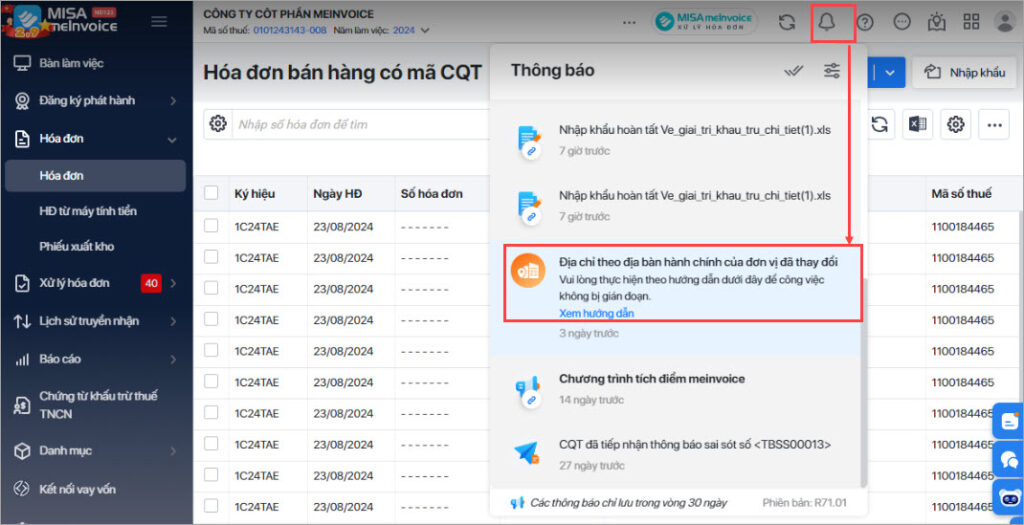The image size is (1024, 525).
Task: Tick the checkbox of the sixth 1C24TAE row
Action: coord(211,381)
